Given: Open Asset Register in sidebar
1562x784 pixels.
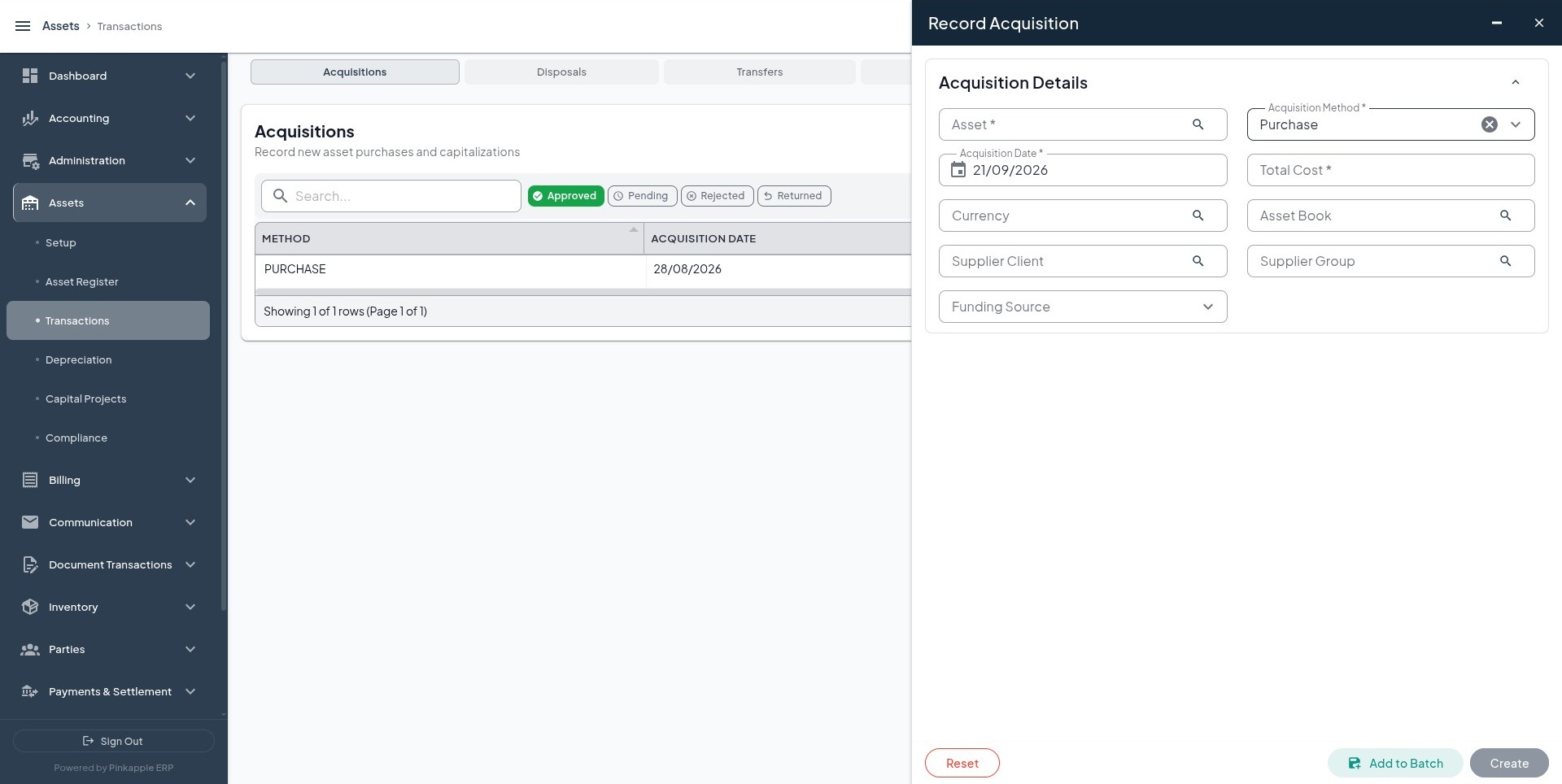Looking at the screenshot, I should coord(82,281).
